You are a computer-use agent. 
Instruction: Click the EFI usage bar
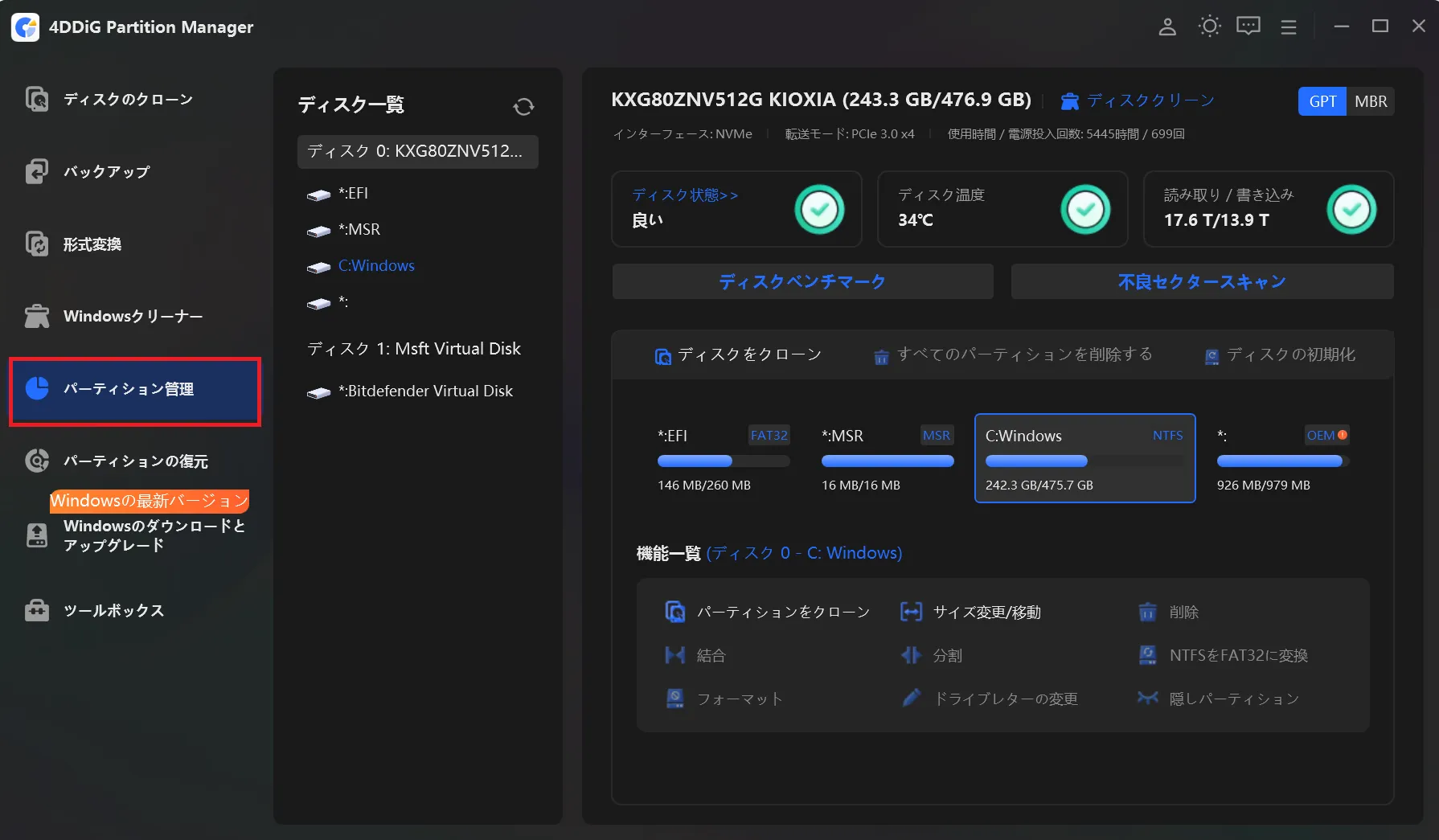coord(724,461)
